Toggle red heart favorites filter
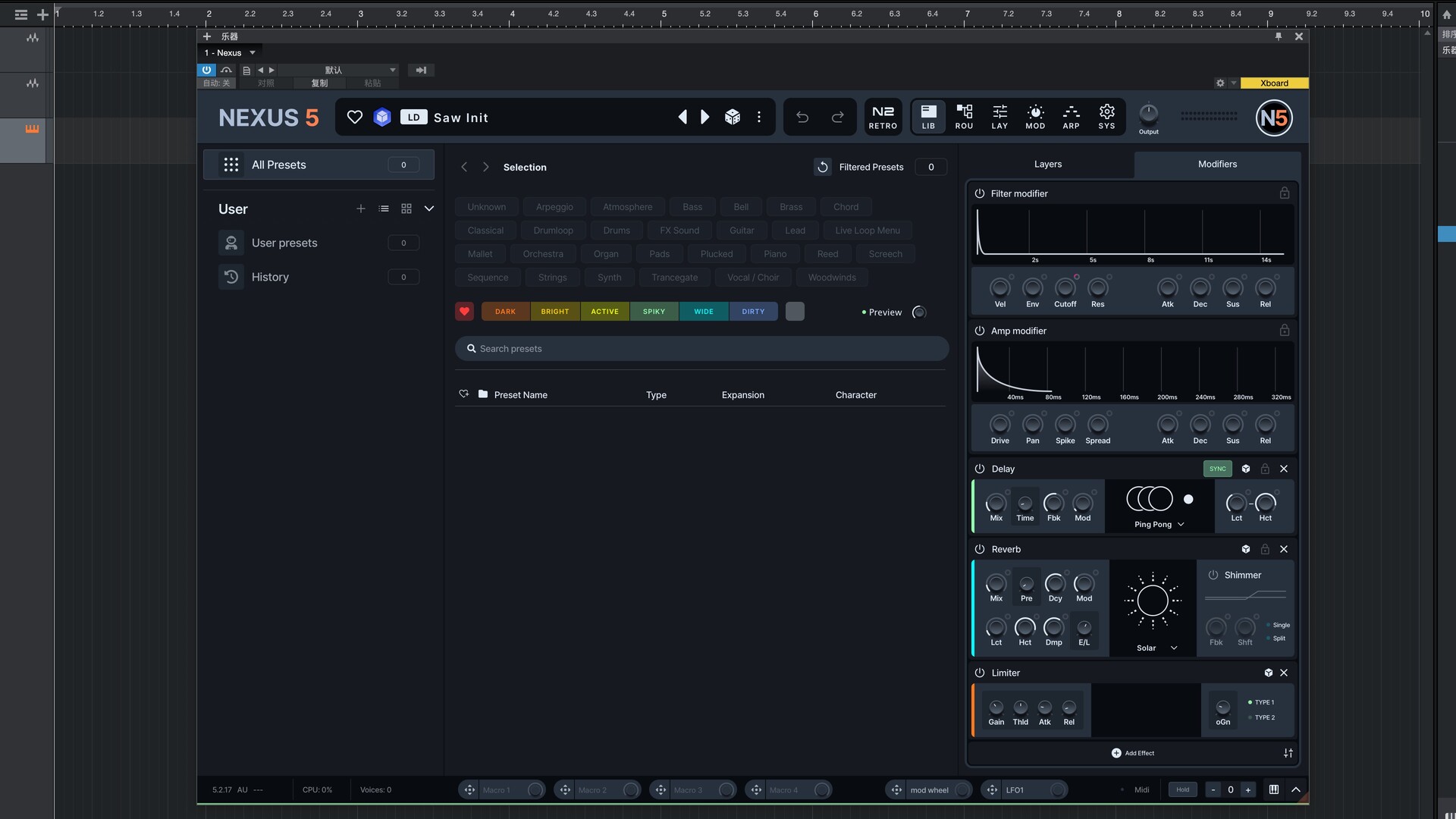This screenshot has width=1456, height=819. pyautogui.click(x=465, y=312)
